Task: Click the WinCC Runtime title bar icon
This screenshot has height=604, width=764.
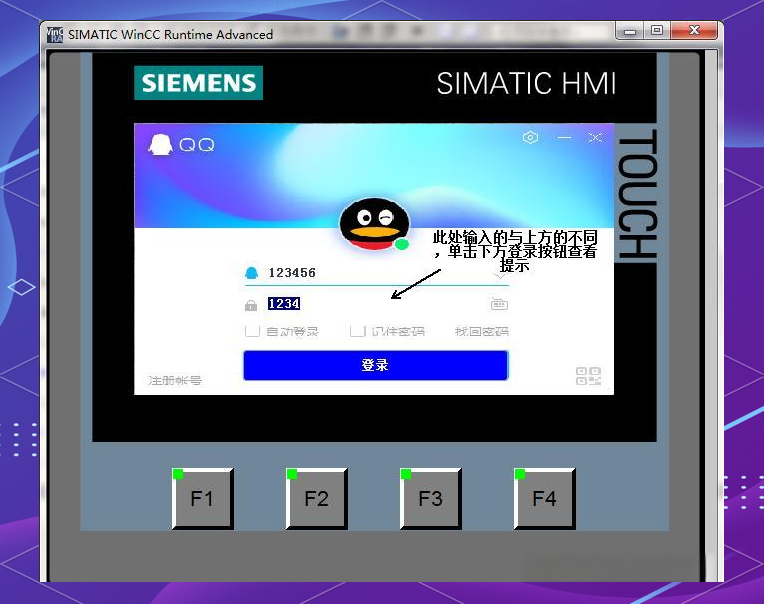Action: tap(55, 35)
